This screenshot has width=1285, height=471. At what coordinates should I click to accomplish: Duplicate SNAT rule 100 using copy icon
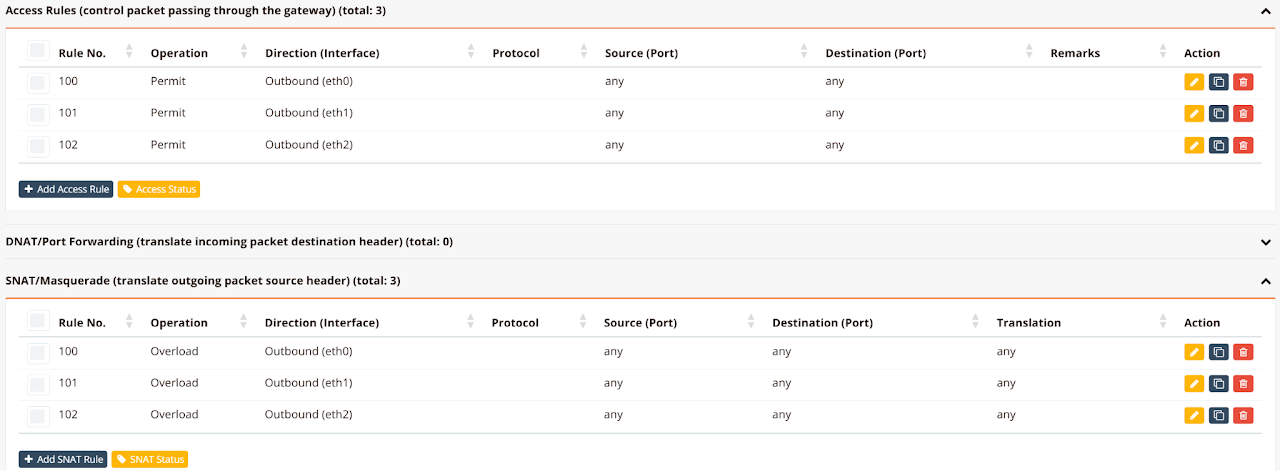[x=1218, y=352]
